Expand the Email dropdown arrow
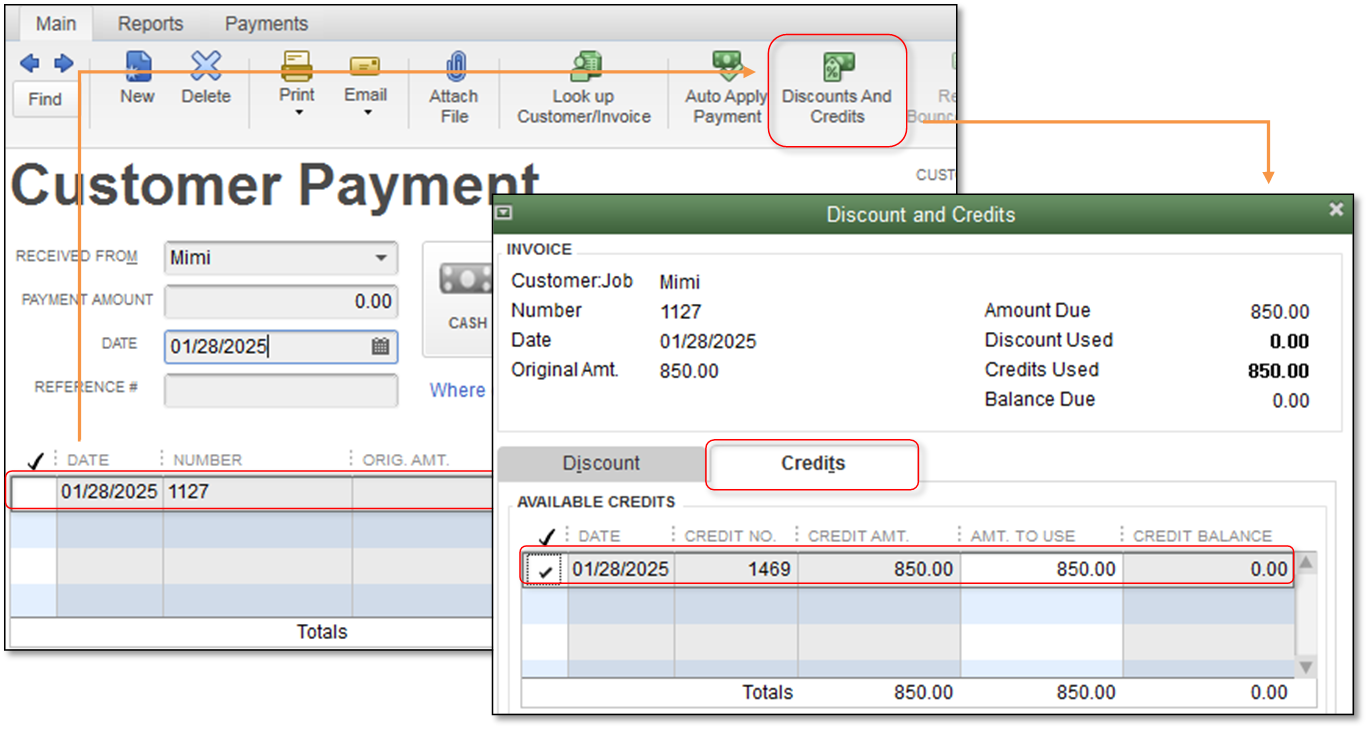The image size is (1368, 729). tap(367, 113)
